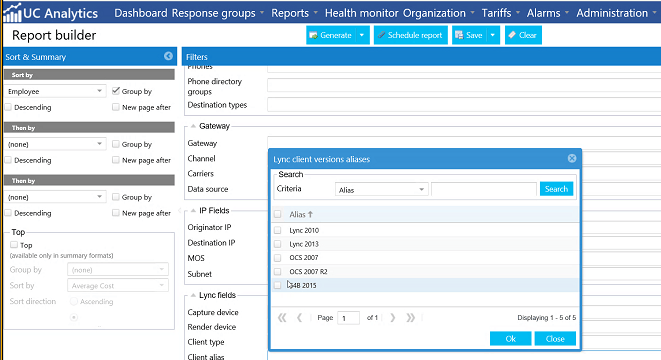Open the Average Cost sort dropdown

pyautogui.click(x=118, y=285)
